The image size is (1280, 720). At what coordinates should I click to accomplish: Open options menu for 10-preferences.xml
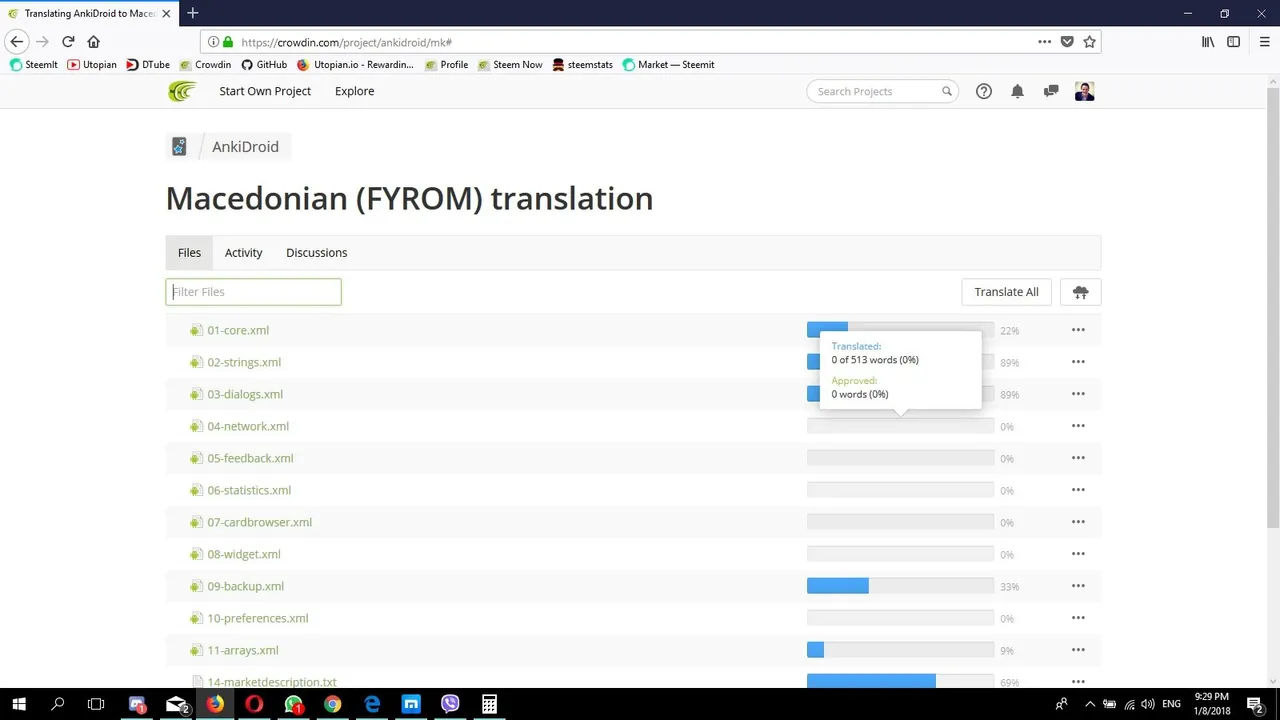pyautogui.click(x=1078, y=618)
